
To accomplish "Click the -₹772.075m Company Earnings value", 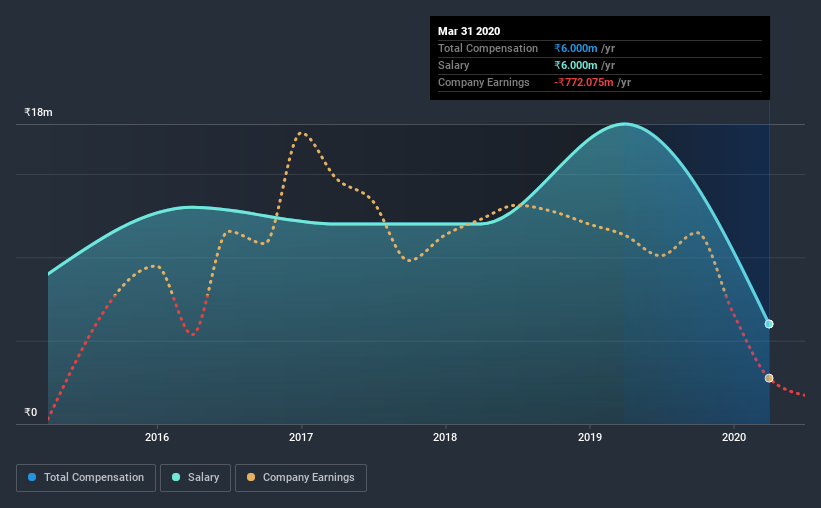I will pos(583,82).
